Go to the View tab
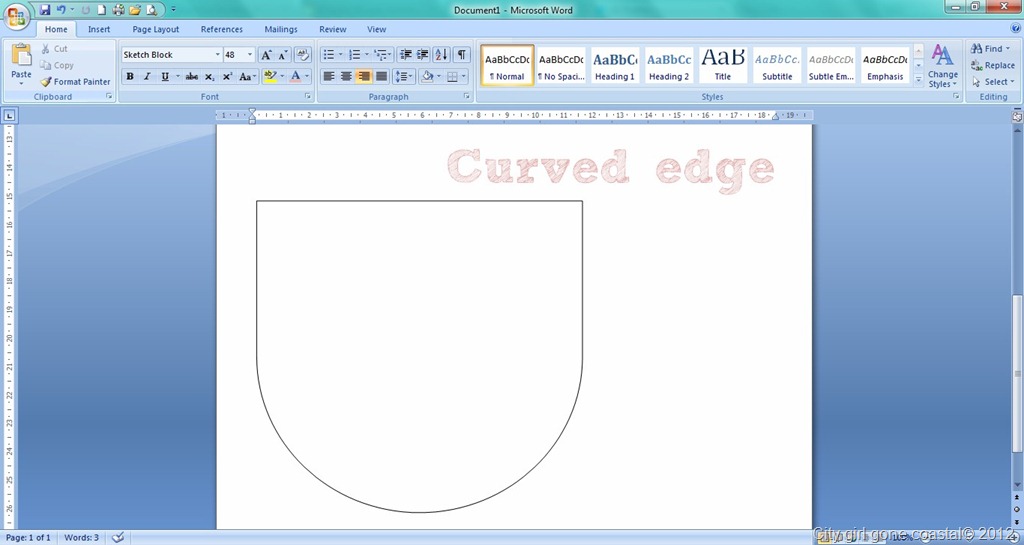This screenshot has width=1024, height=545. [376, 29]
